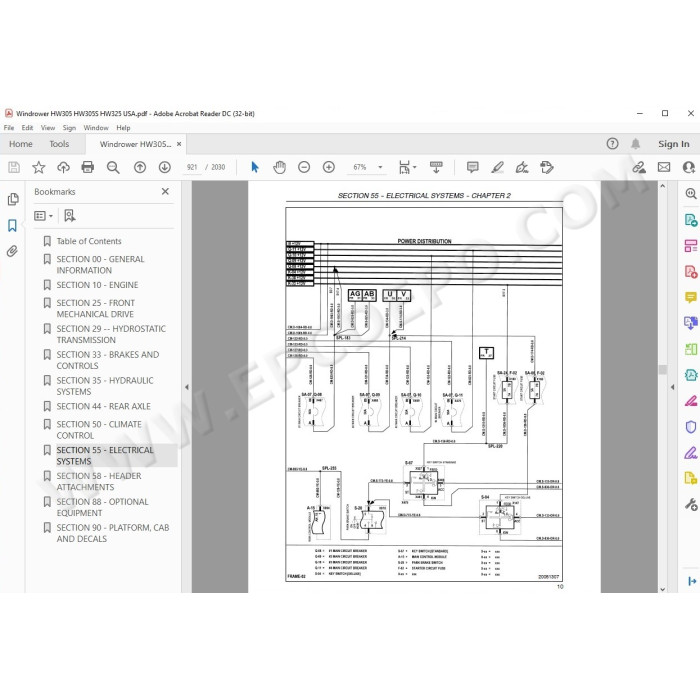Viewport: 700px width, 700px height.
Task: Go to next page arrow
Action: tap(165, 167)
